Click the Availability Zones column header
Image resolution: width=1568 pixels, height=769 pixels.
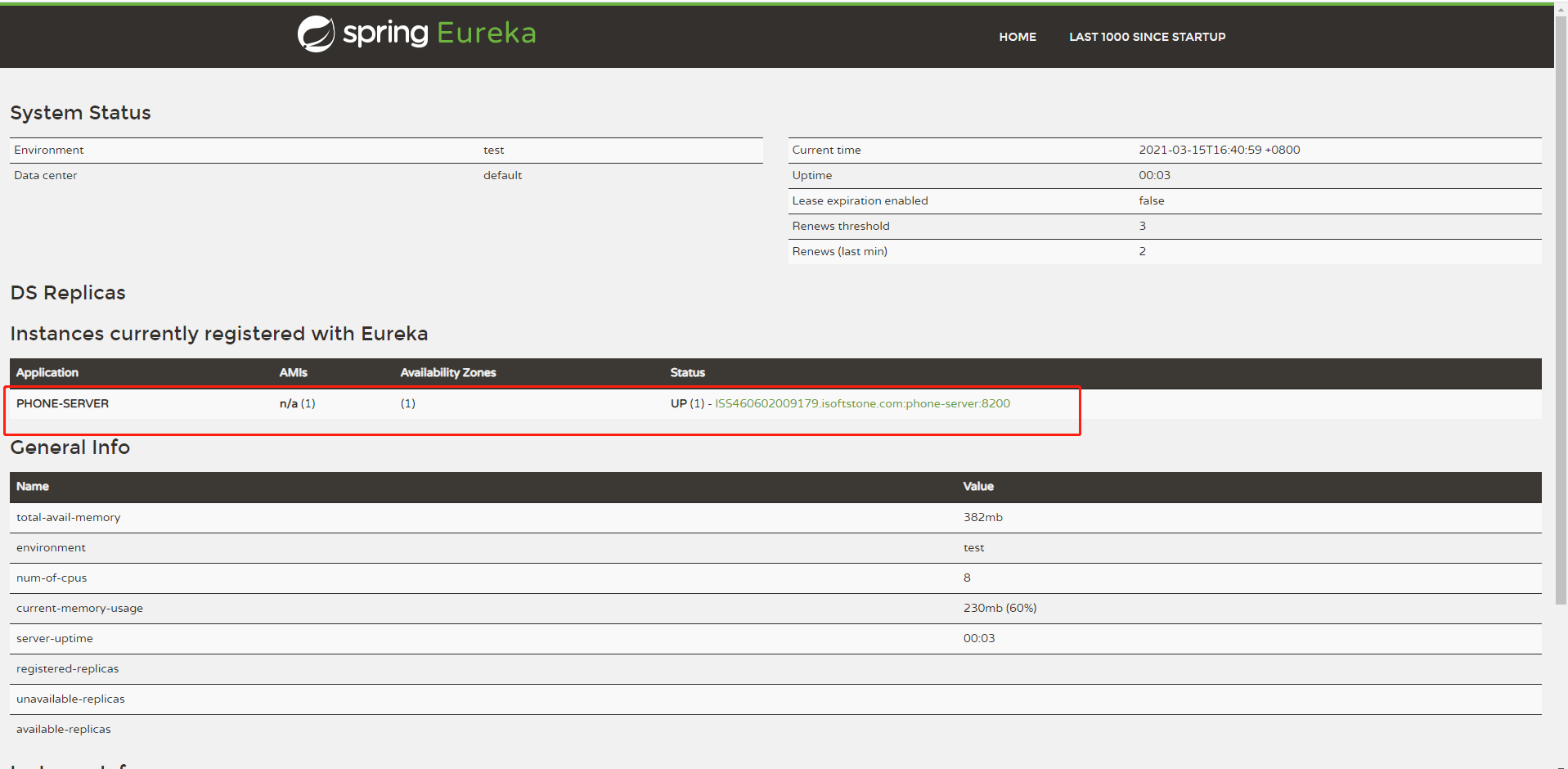click(448, 372)
